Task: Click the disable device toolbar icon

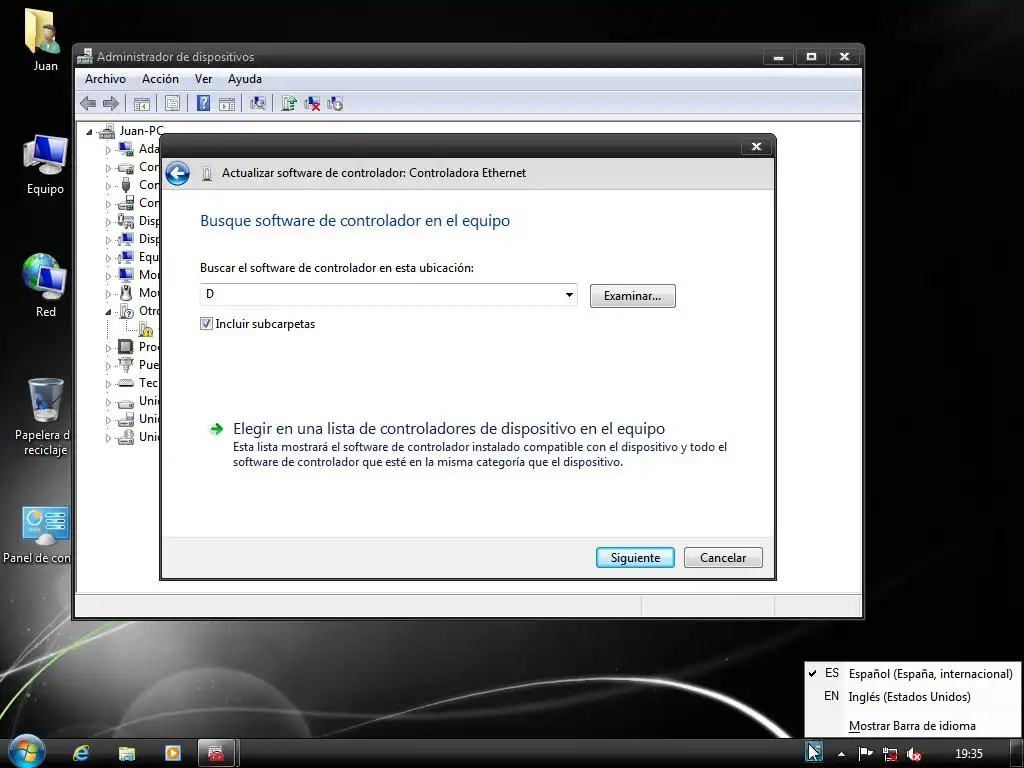Action: 335,103
